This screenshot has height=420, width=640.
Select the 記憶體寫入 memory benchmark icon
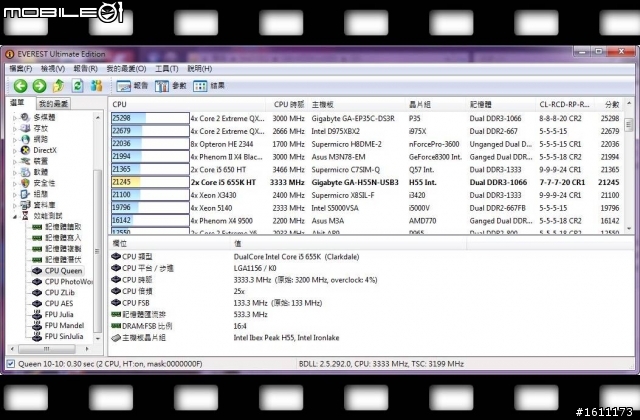(37, 238)
